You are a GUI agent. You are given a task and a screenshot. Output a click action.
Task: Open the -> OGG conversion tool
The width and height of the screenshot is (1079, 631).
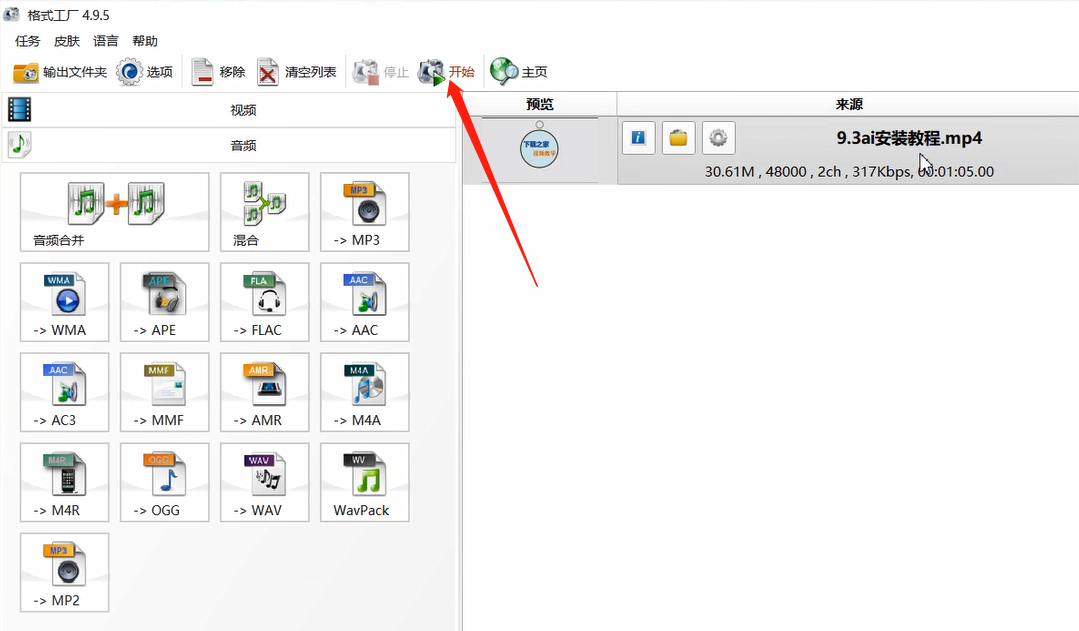(x=164, y=482)
